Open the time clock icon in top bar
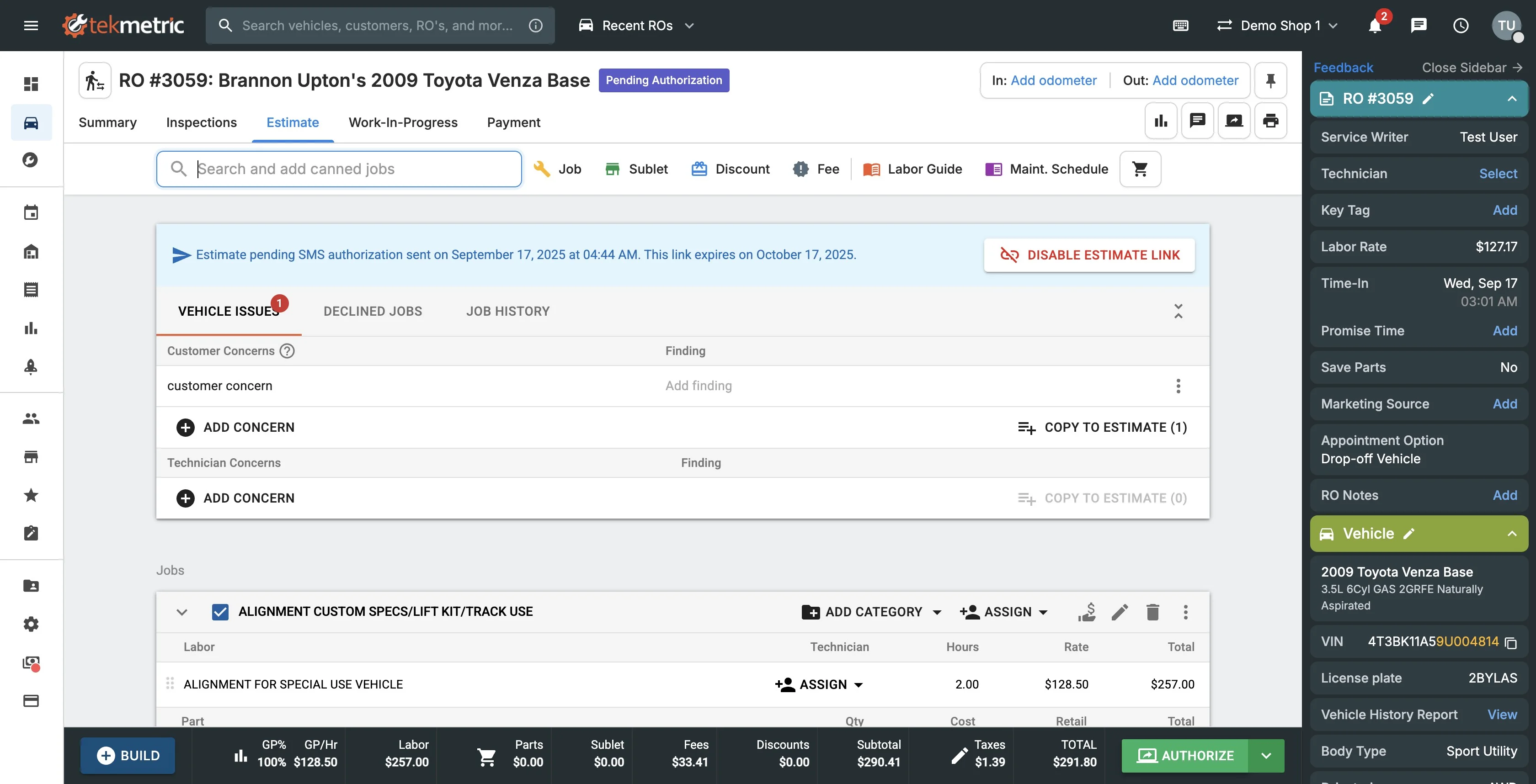Viewport: 1536px width, 784px height. 1460,26
